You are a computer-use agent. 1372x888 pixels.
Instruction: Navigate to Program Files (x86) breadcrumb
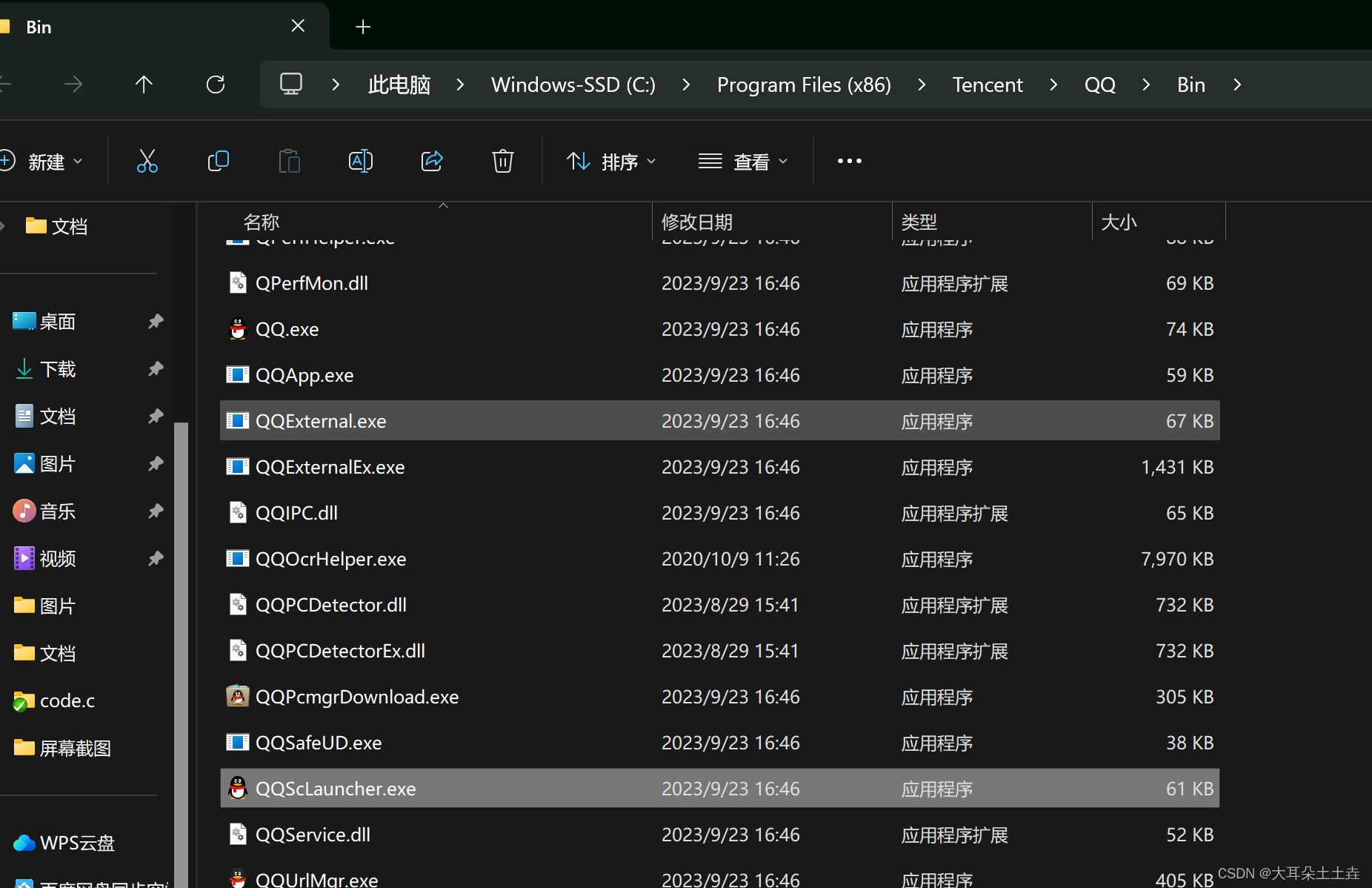(804, 85)
